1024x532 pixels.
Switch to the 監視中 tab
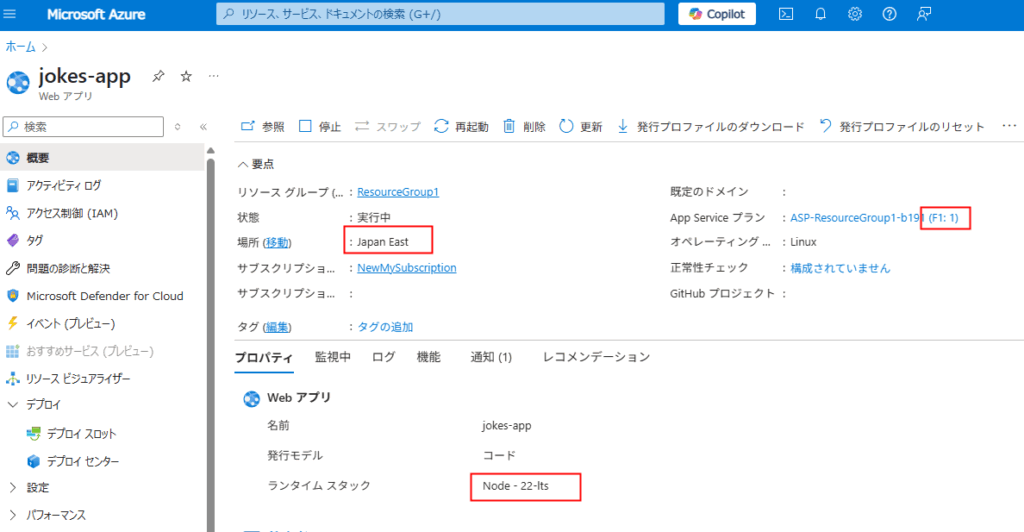coord(332,357)
